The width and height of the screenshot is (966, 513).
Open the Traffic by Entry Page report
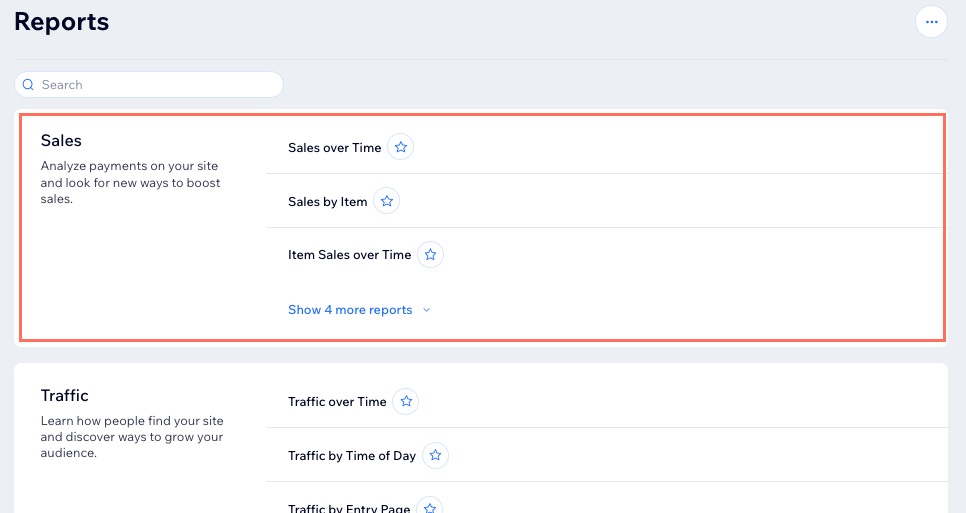pos(349,508)
